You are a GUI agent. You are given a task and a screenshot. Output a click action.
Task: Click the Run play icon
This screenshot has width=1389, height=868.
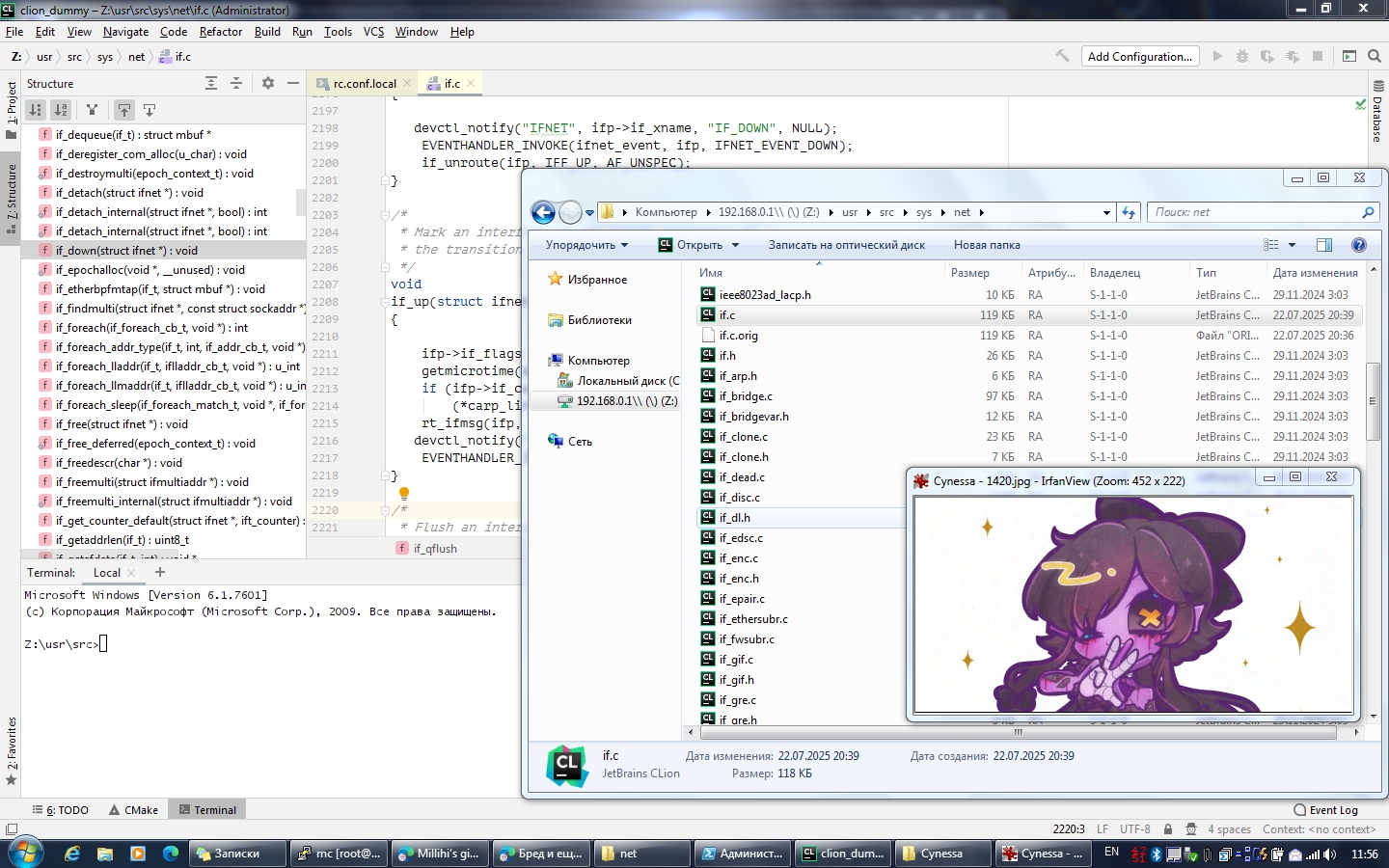[x=1217, y=56]
